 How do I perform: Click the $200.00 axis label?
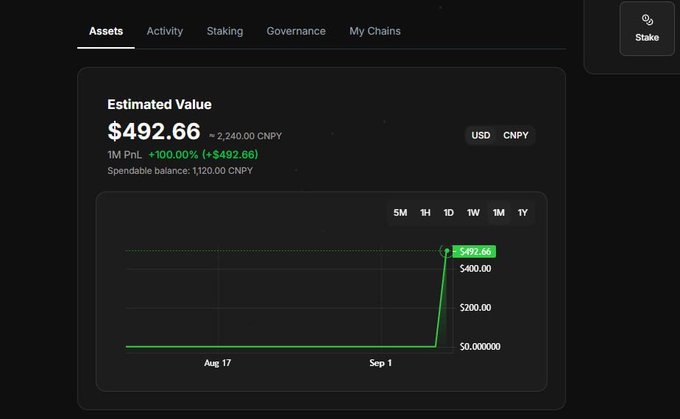pyautogui.click(x=475, y=308)
